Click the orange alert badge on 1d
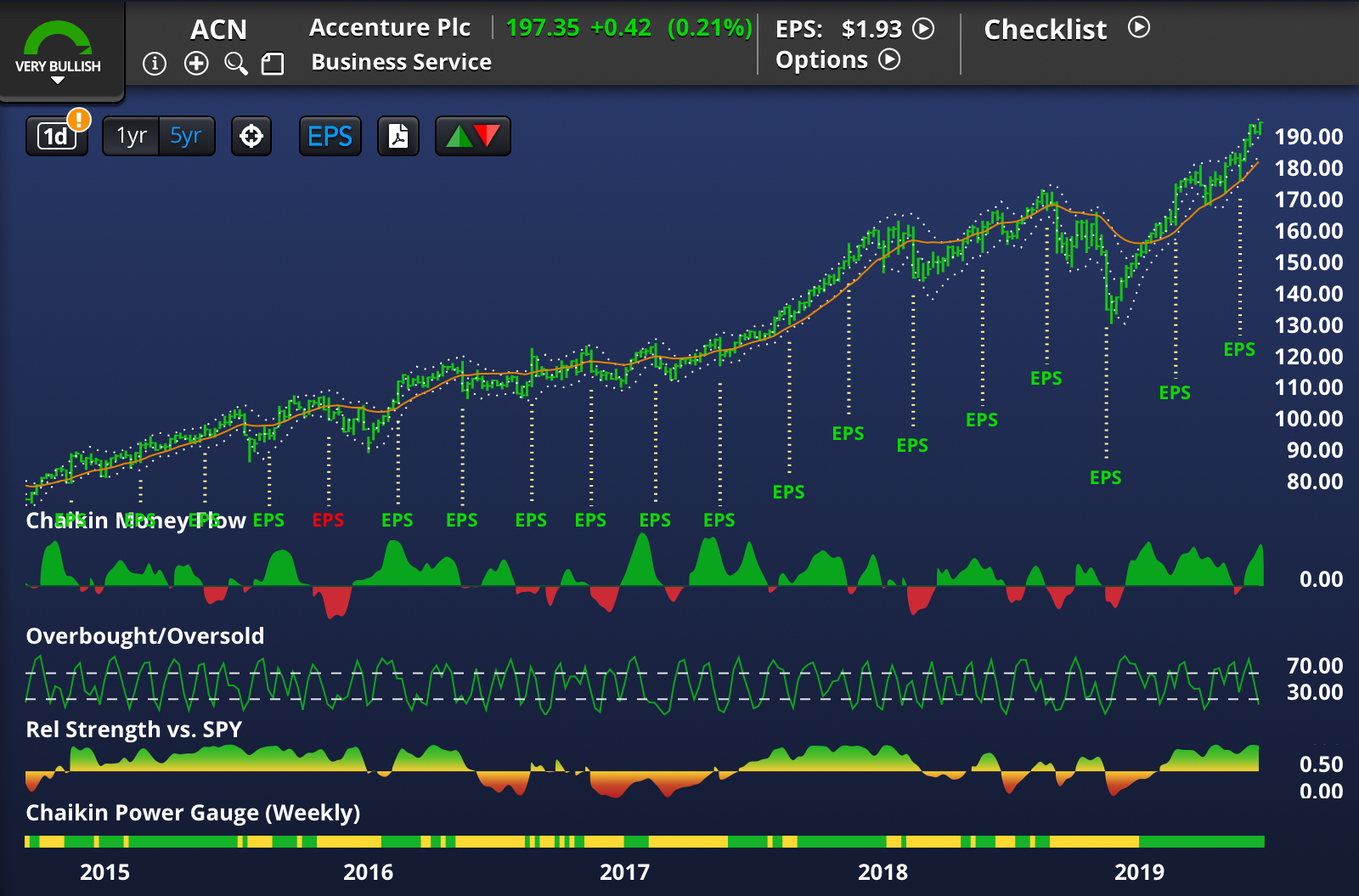Screen dimensions: 1359x896 tap(79, 120)
